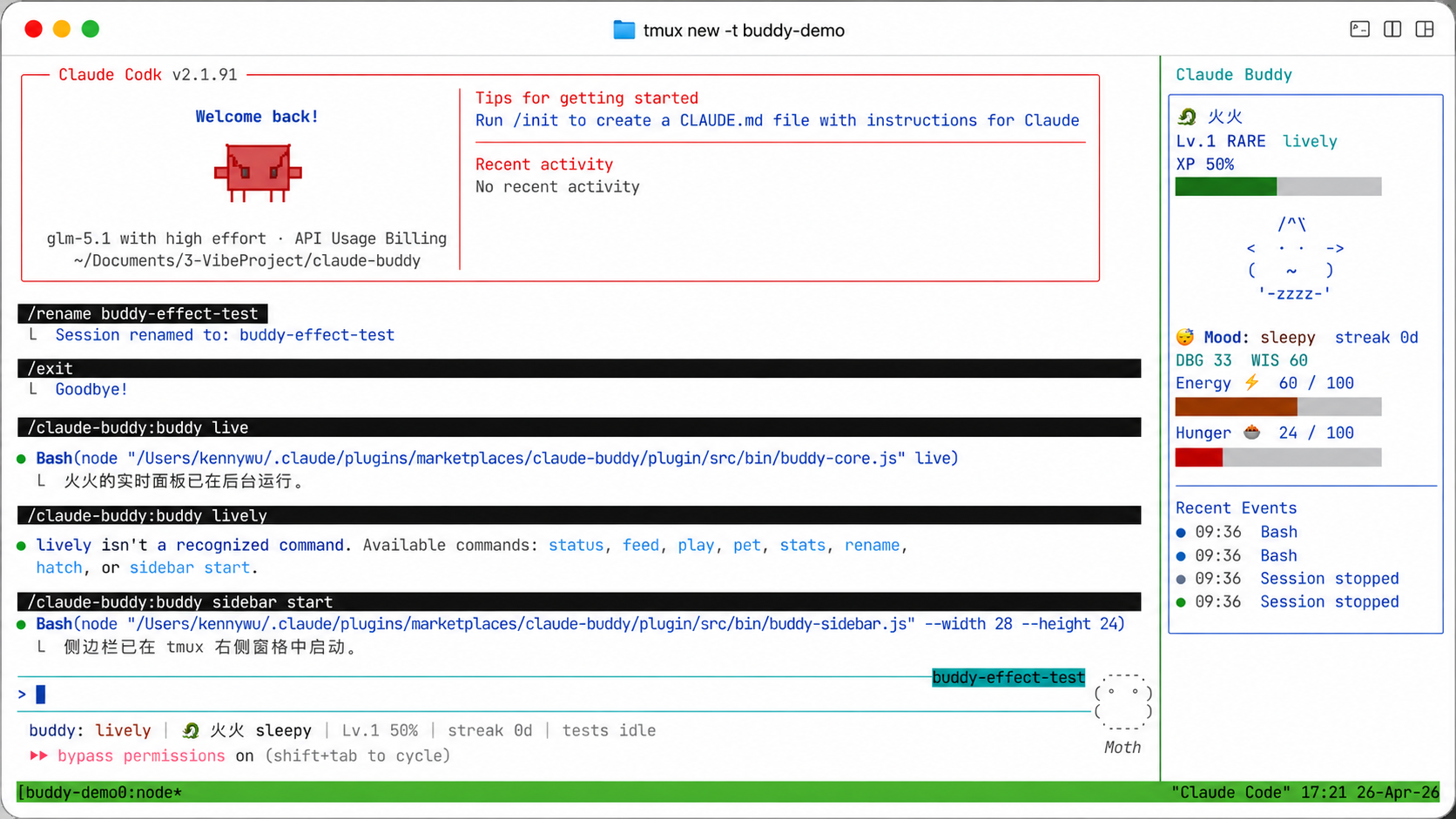Click the pixel crab mascot in welcome panel
This screenshot has height=819, width=1456.
[x=257, y=172]
